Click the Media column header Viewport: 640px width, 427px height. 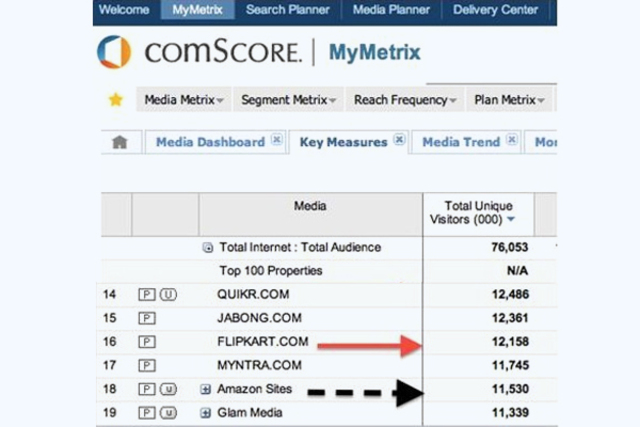click(310, 214)
